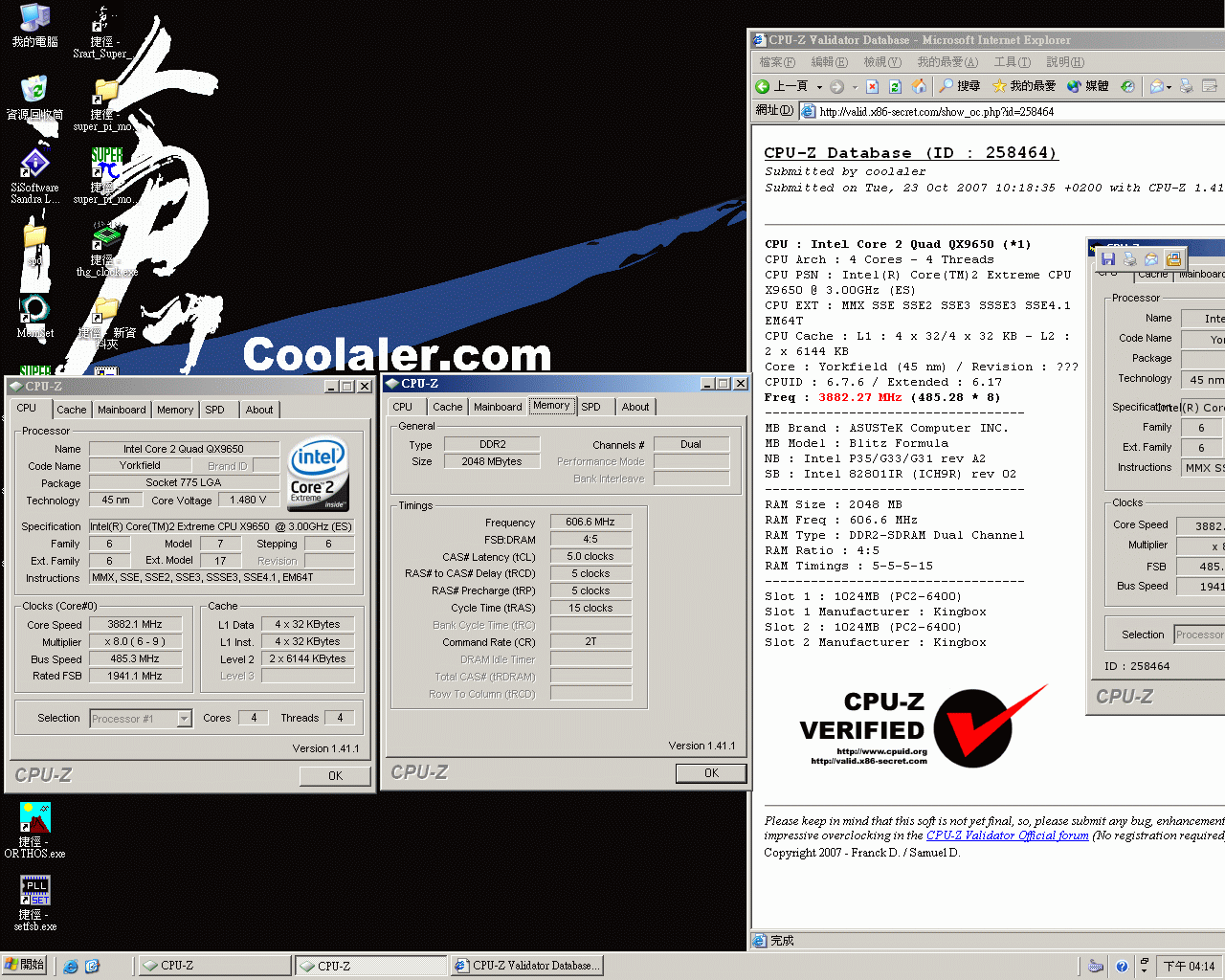This screenshot has width=1225, height=980.
Task: Open the Search (搜尋) toolbar button
Action: 959,86
